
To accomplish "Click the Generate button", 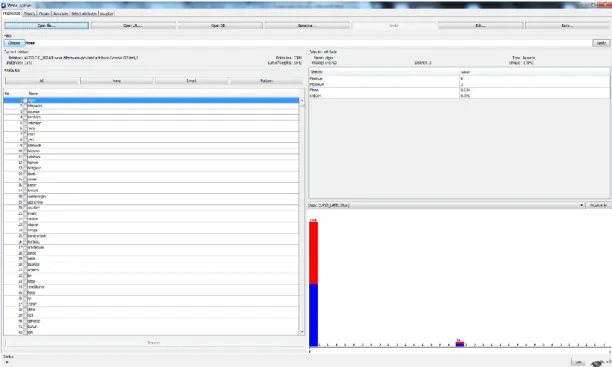I will 307,25.
